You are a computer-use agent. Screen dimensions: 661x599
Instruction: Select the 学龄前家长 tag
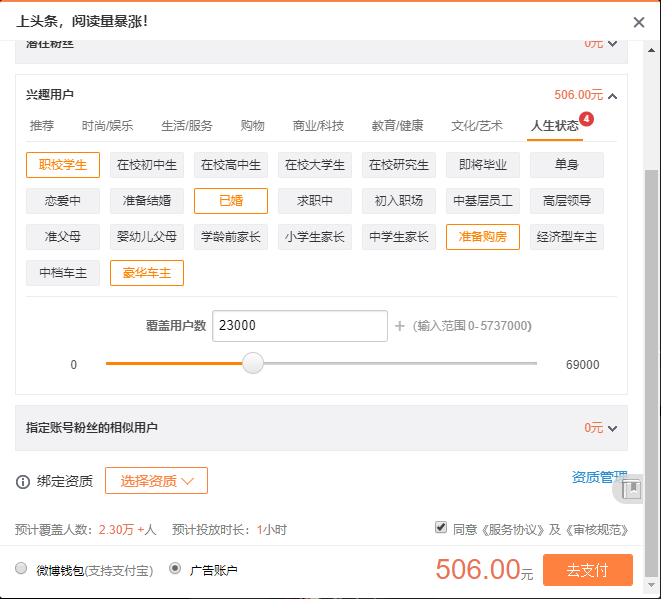tap(231, 237)
